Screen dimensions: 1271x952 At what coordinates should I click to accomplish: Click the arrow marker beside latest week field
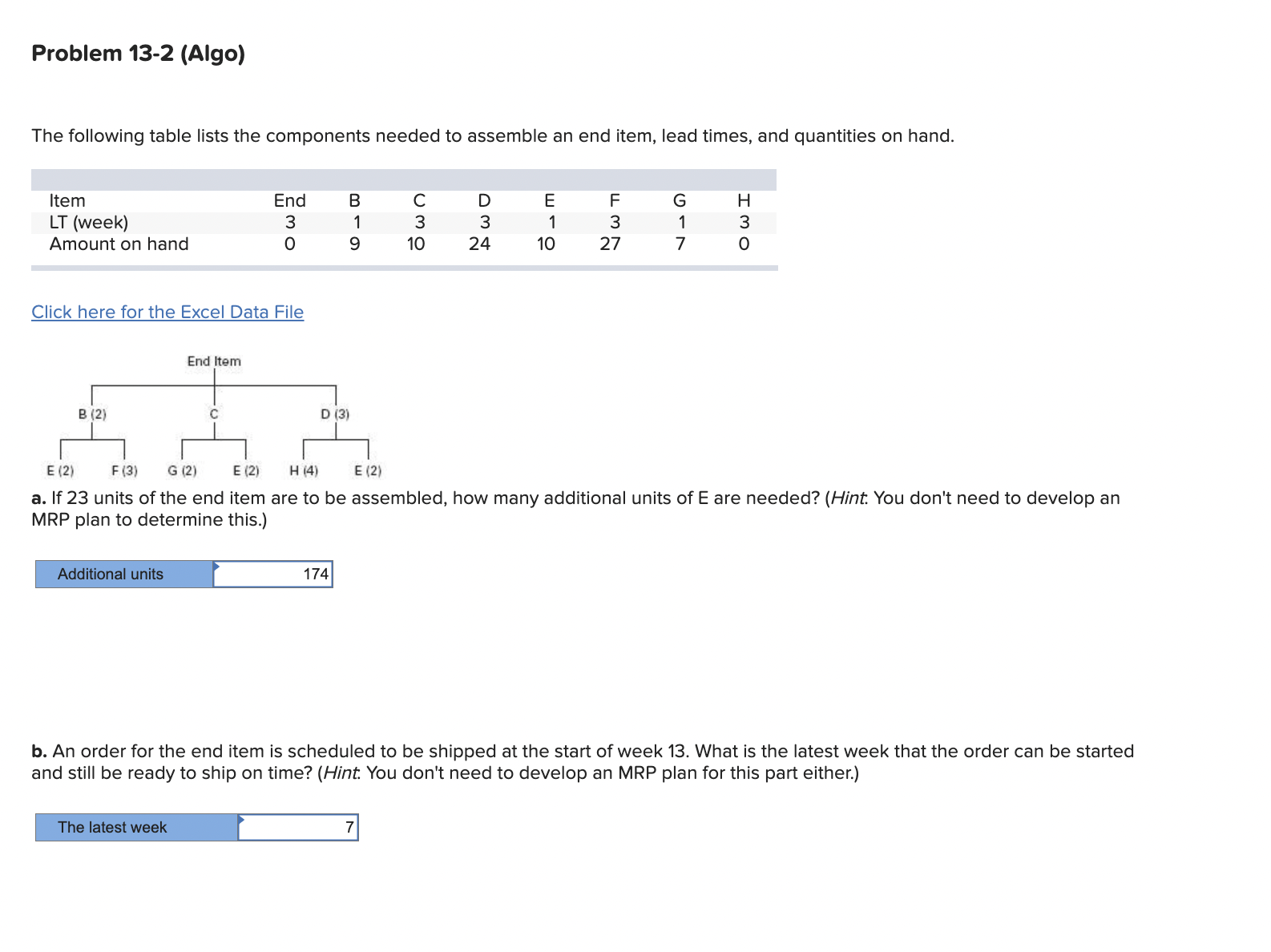(x=240, y=820)
